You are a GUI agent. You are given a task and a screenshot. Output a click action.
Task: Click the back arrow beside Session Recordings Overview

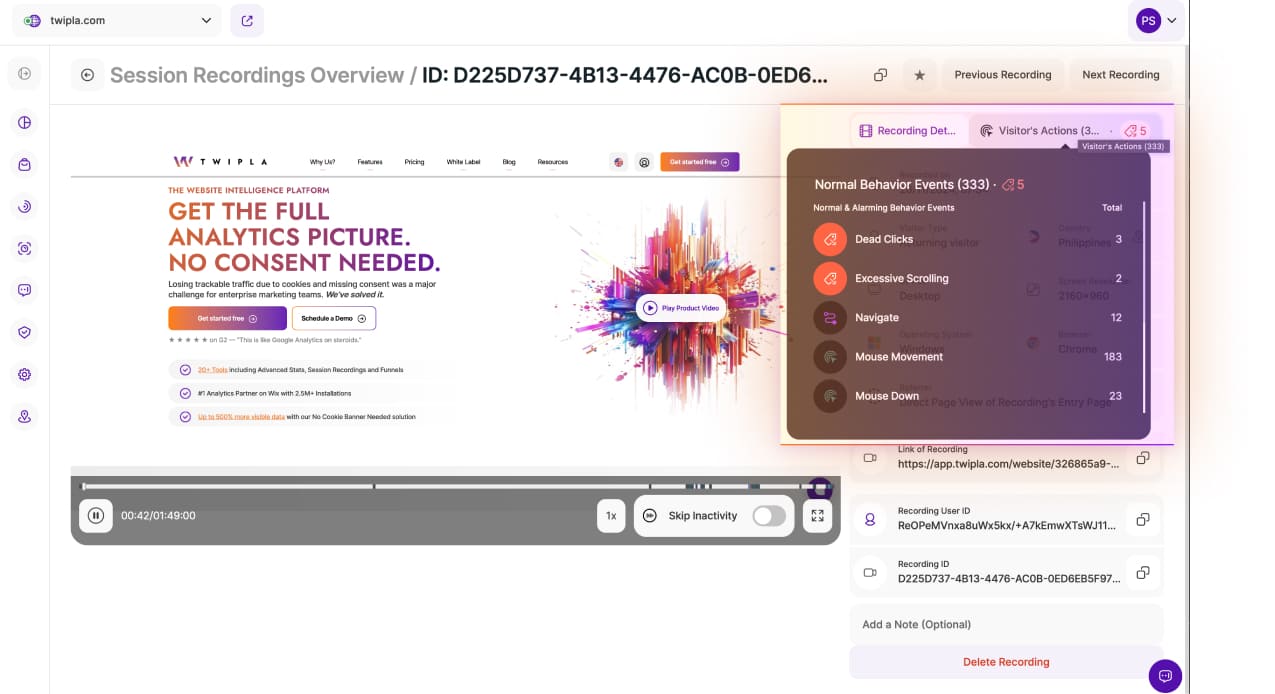click(87, 75)
